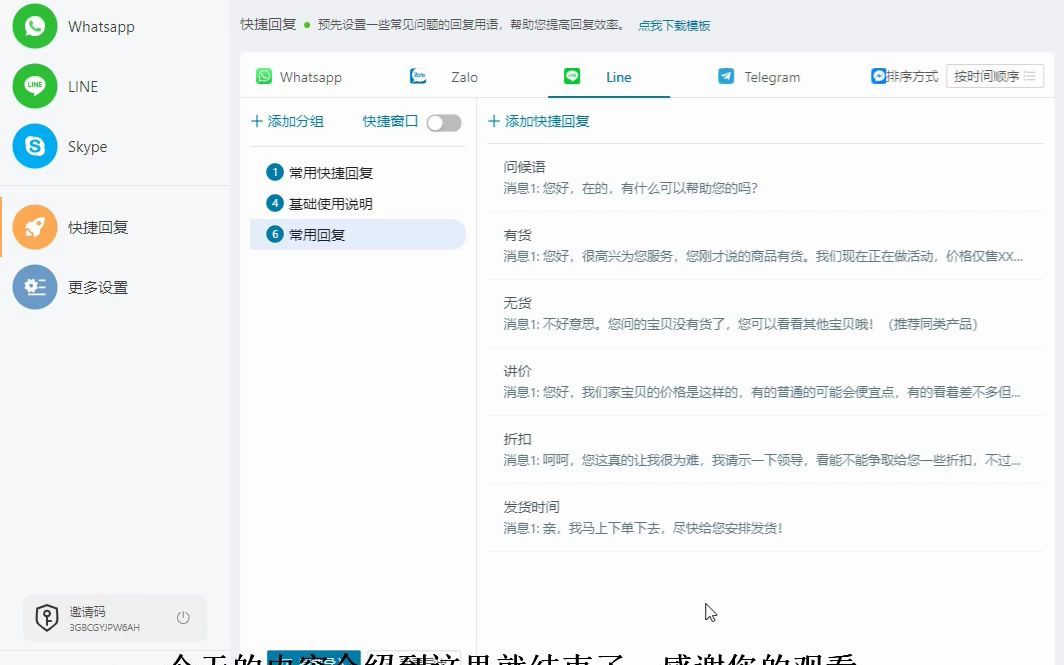
Task: Click 添加分组 to add a group
Action: click(289, 121)
